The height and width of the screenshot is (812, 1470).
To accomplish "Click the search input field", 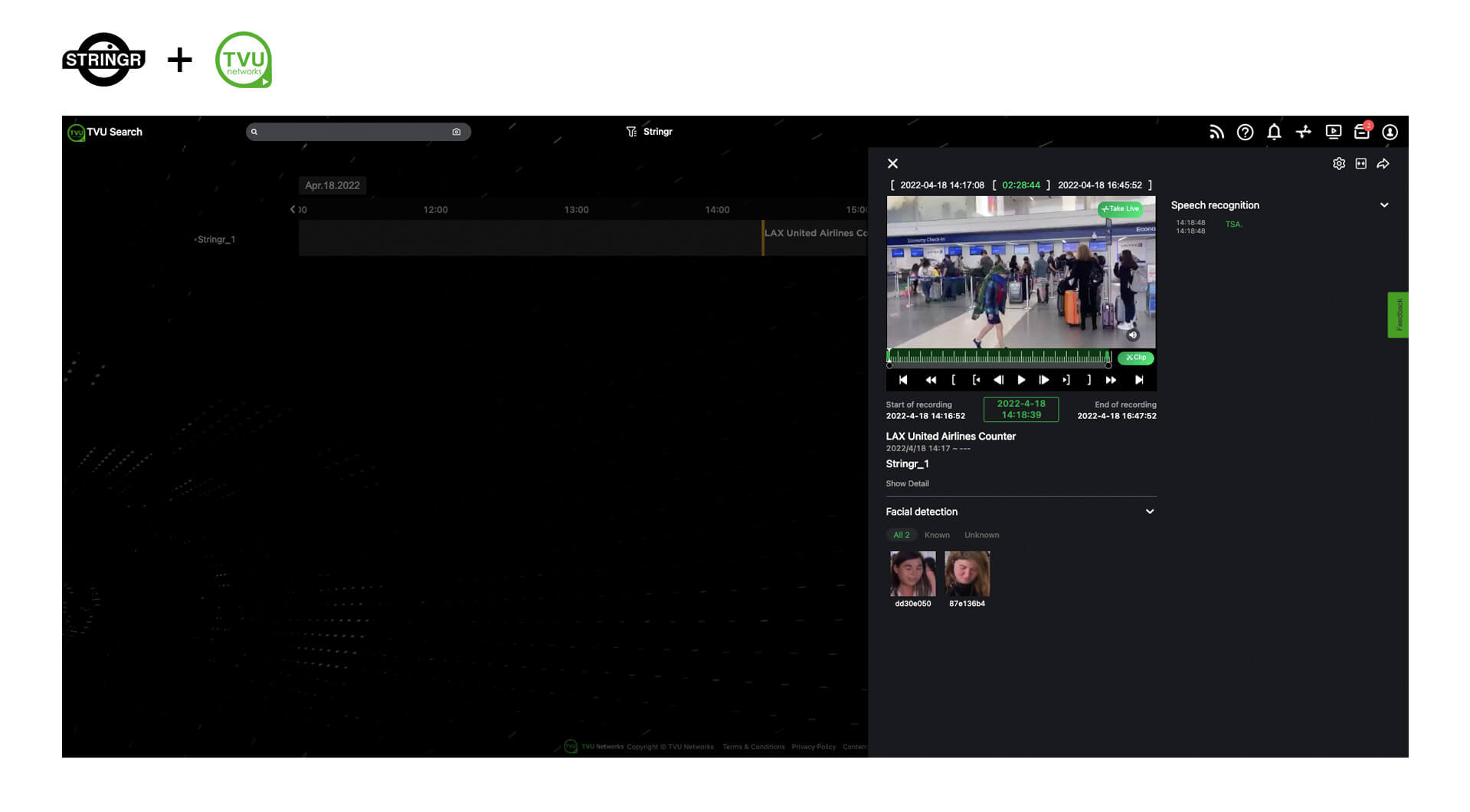I will (x=358, y=132).
